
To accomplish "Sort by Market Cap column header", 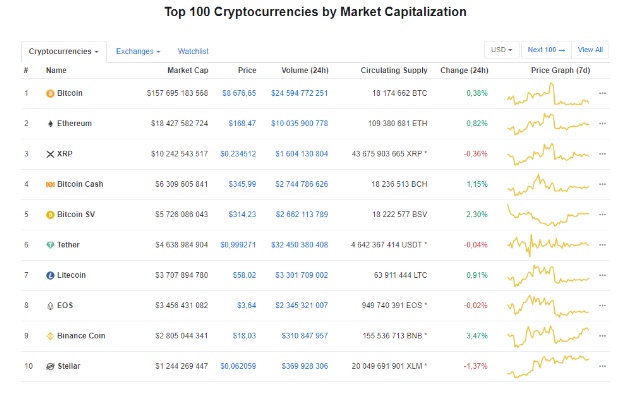I will click(188, 70).
